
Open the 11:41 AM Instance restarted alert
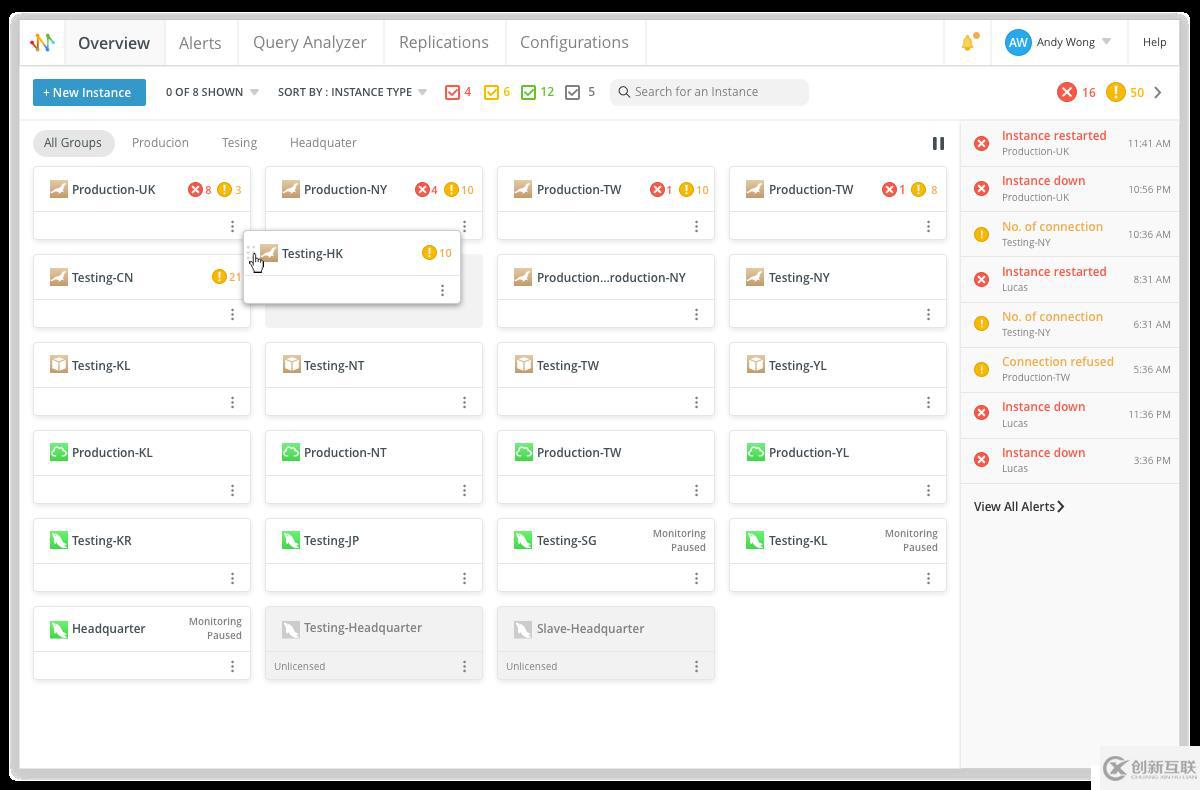click(1070, 143)
